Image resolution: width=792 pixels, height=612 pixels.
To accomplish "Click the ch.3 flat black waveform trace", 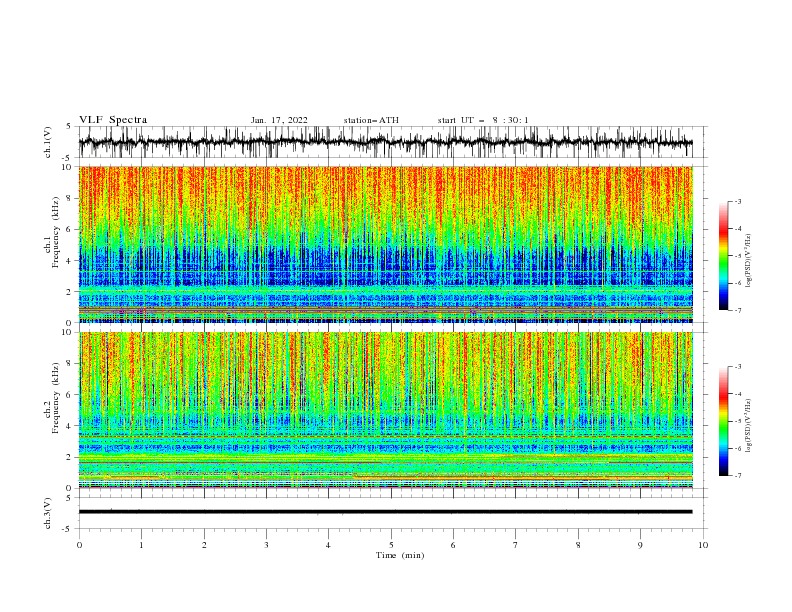I will coord(385,512).
